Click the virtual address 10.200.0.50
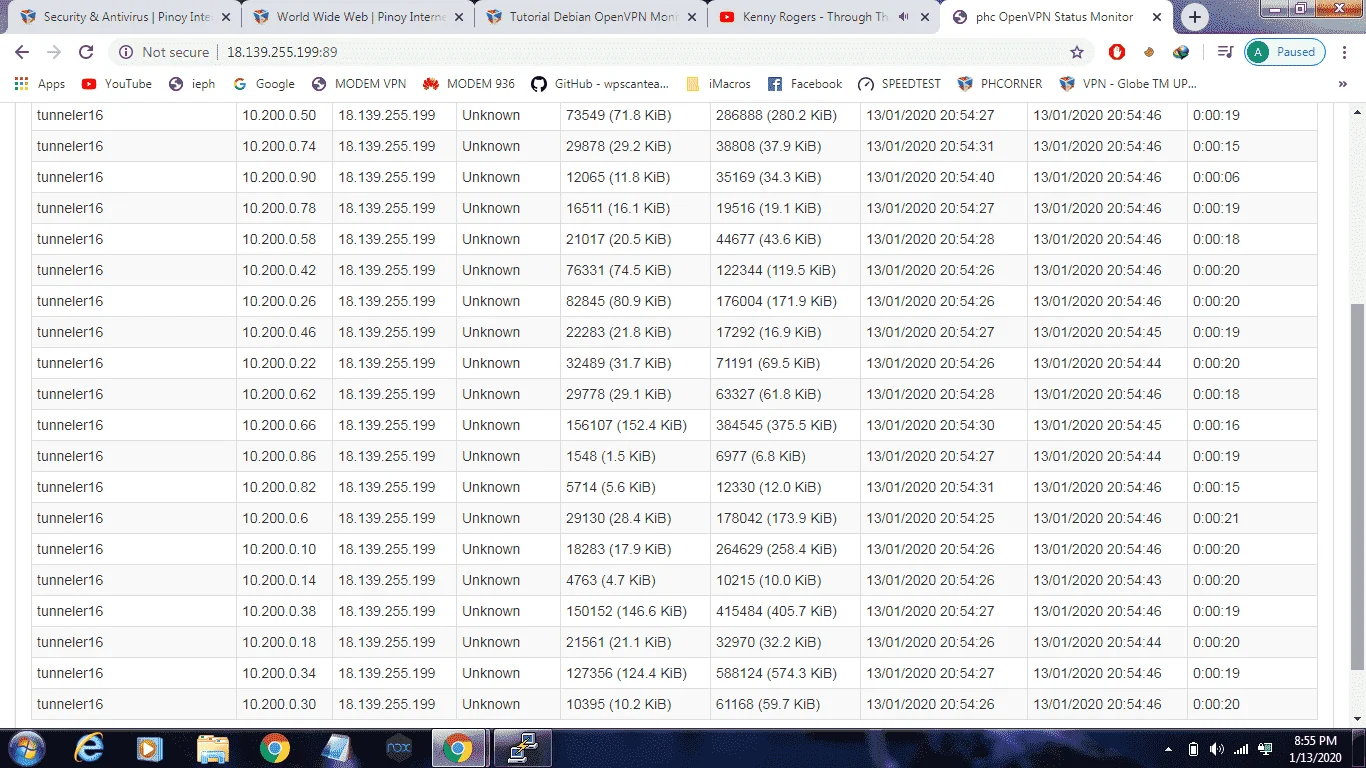 (279, 115)
